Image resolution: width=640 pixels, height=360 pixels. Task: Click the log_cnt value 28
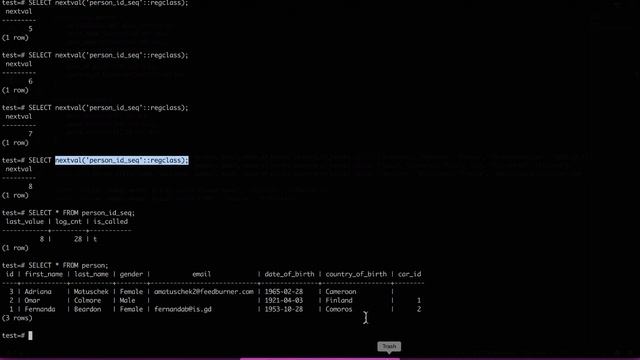click(78, 239)
